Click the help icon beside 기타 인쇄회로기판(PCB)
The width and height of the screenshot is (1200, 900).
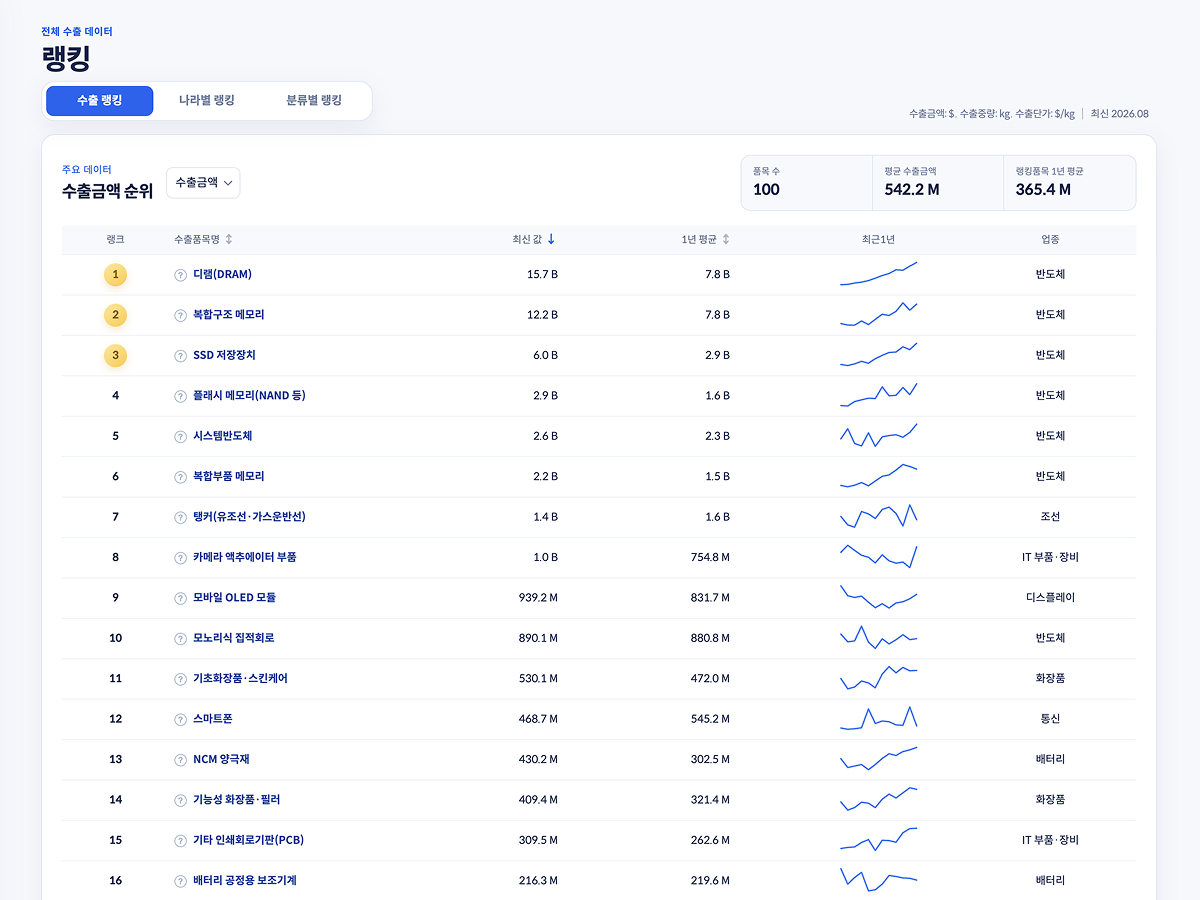coord(181,841)
